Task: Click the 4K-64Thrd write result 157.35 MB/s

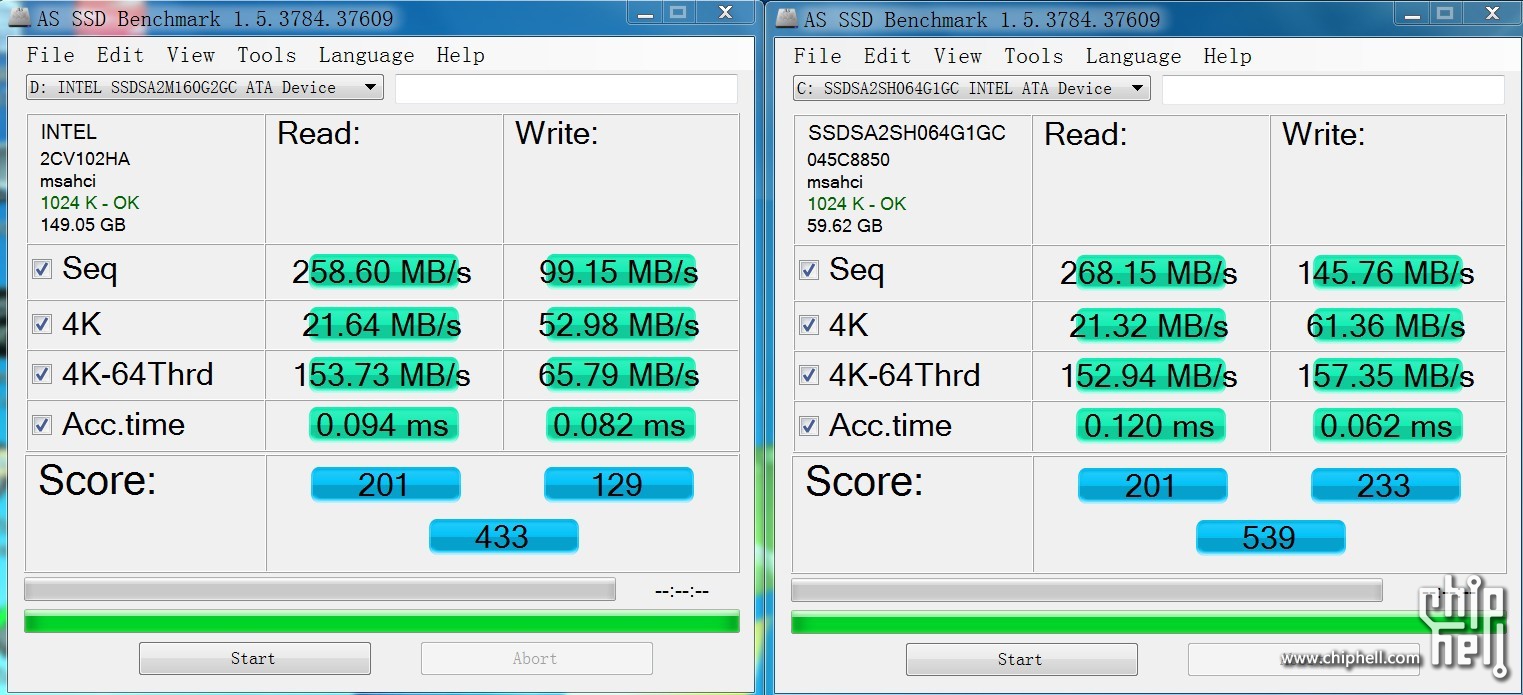Action: coord(1386,376)
